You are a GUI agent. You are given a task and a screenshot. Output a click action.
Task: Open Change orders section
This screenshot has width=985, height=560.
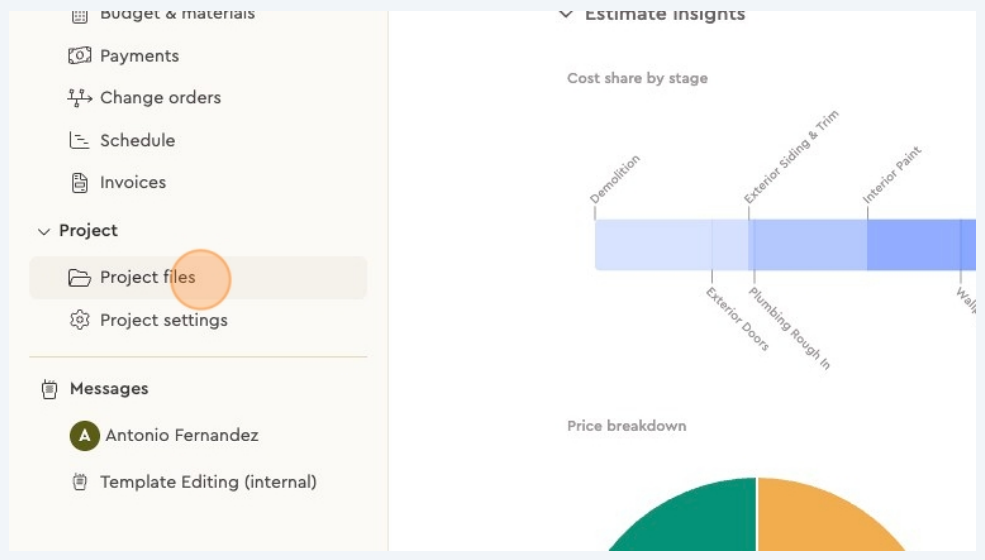160,98
